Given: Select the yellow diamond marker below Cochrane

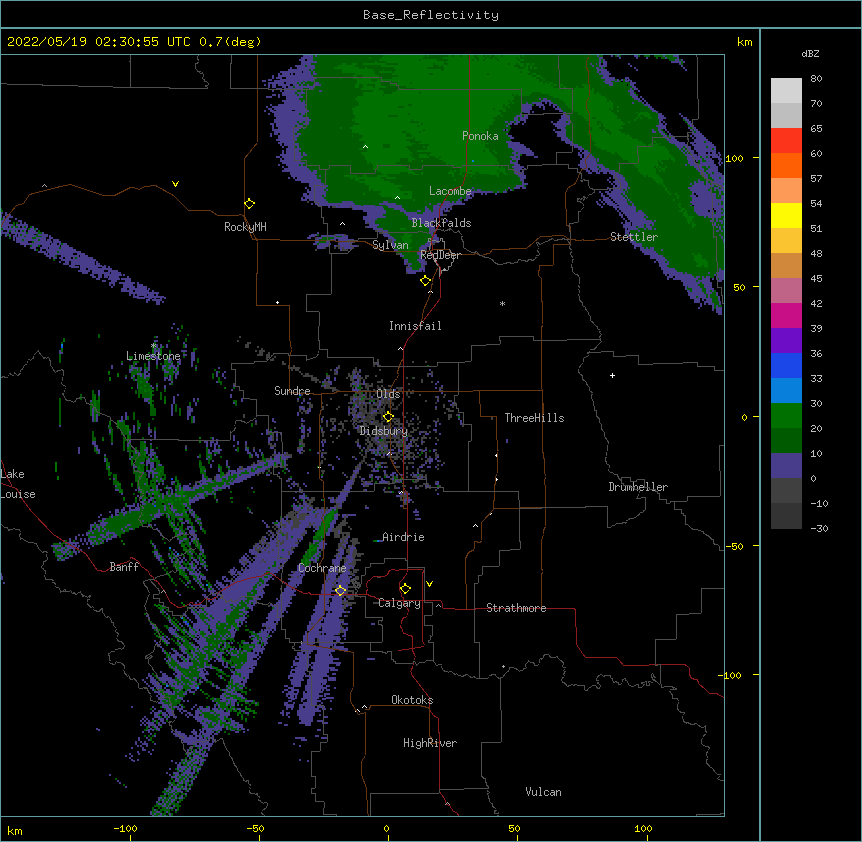Looking at the screenshot, I should pos(340,591).
